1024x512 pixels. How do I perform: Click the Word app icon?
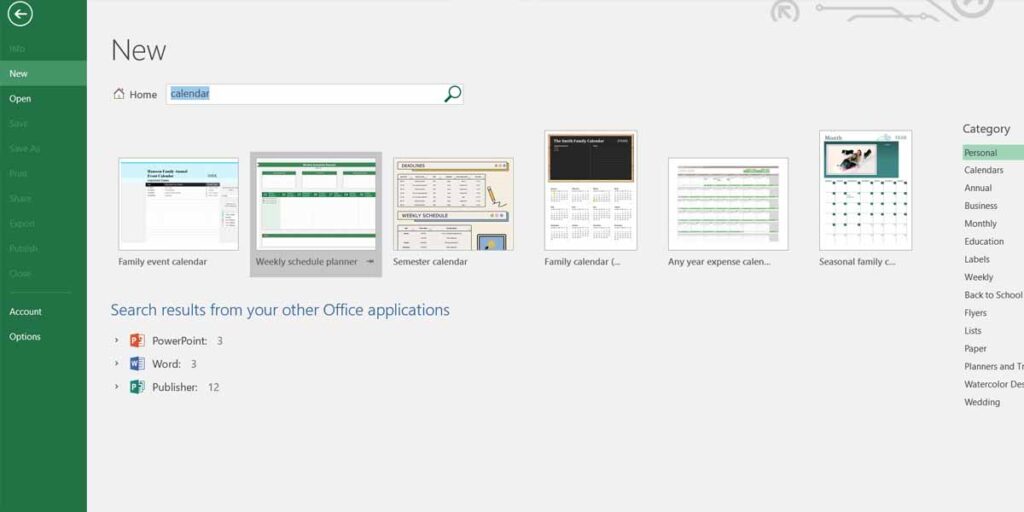coord(137,364)
